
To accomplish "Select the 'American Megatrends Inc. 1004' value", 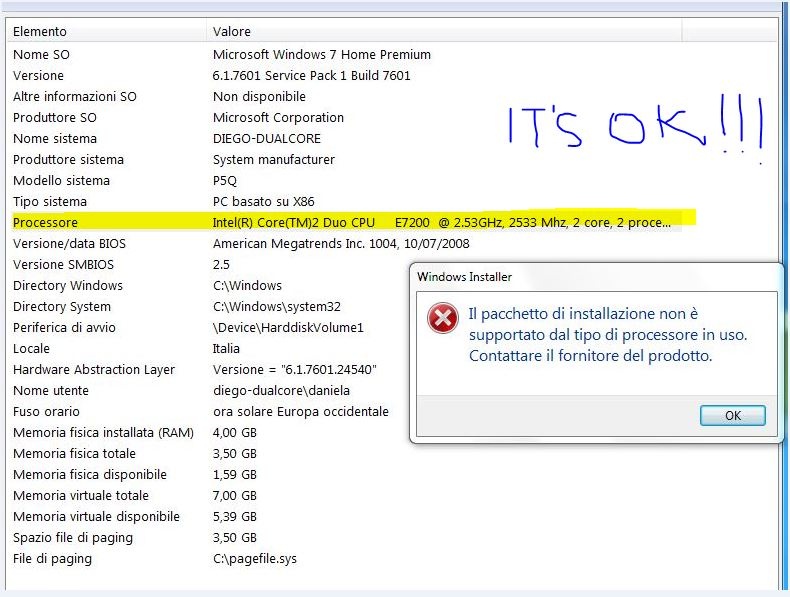I will coord(341,244).
